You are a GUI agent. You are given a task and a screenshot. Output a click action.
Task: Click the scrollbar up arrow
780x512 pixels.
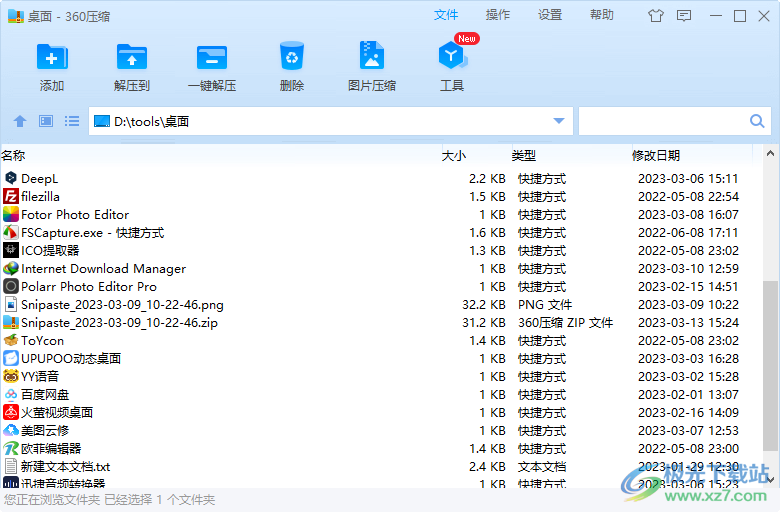click(771, 154)
